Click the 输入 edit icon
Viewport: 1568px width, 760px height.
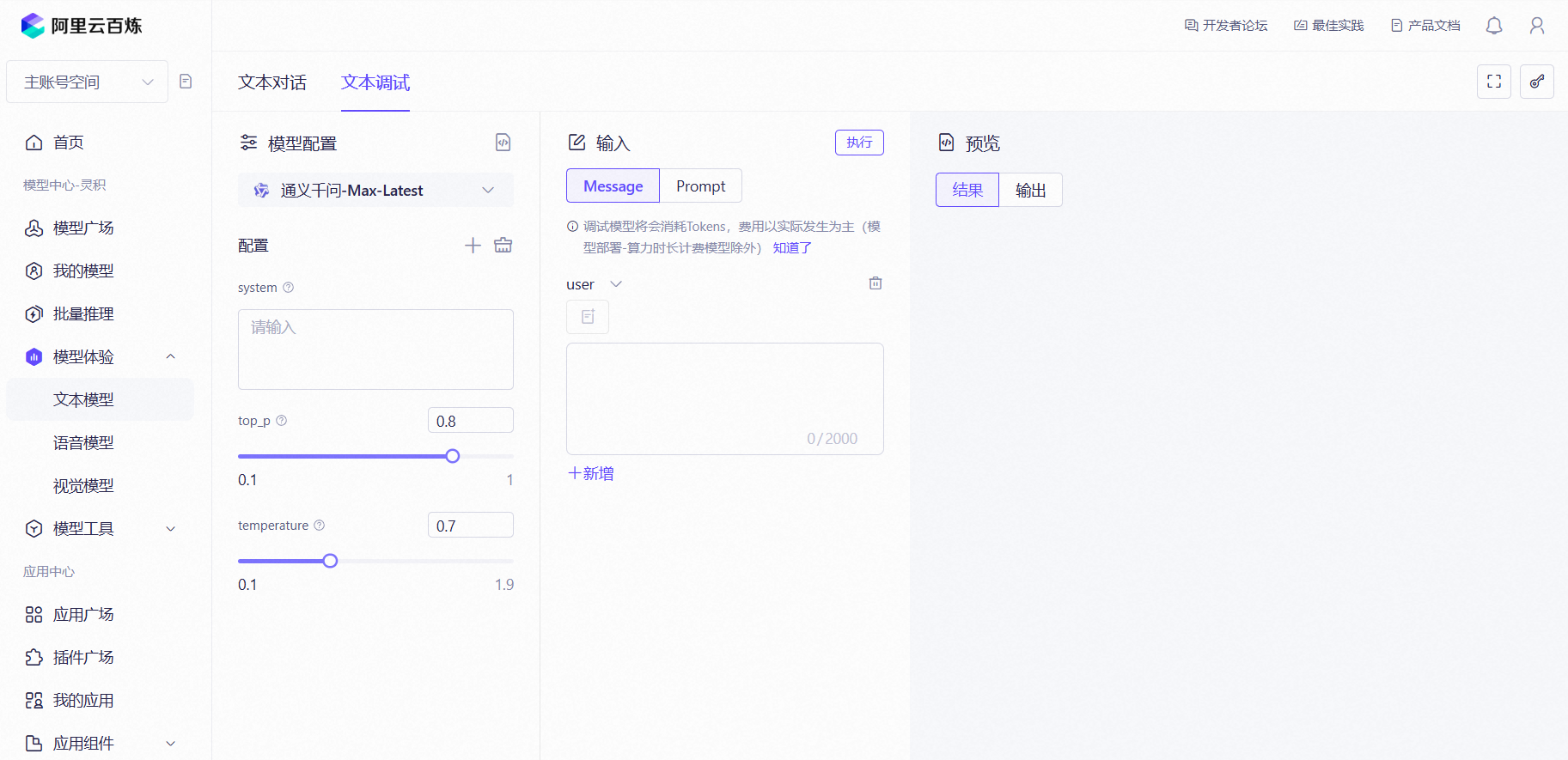coord(577,143)
